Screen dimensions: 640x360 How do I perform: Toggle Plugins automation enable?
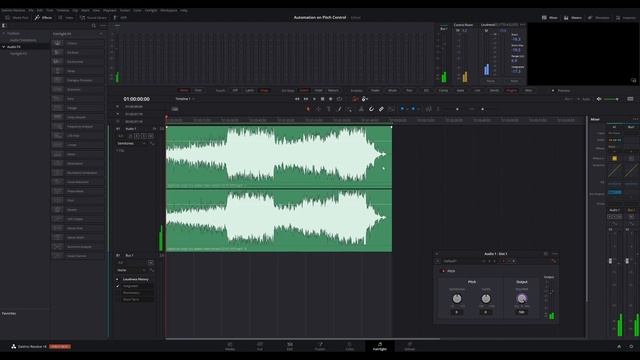(511, 90)
